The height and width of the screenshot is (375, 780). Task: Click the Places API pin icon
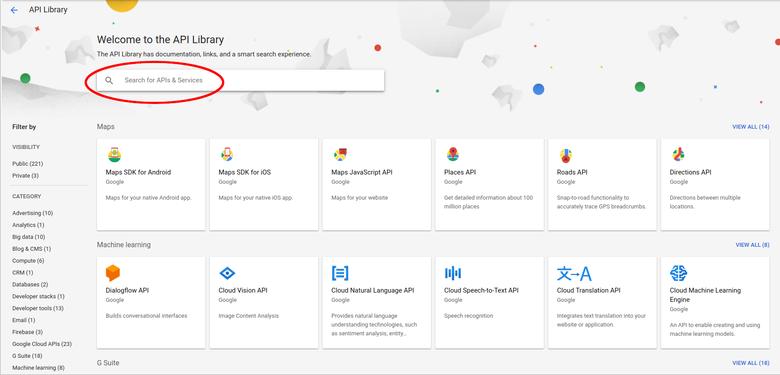coord(452,155)
